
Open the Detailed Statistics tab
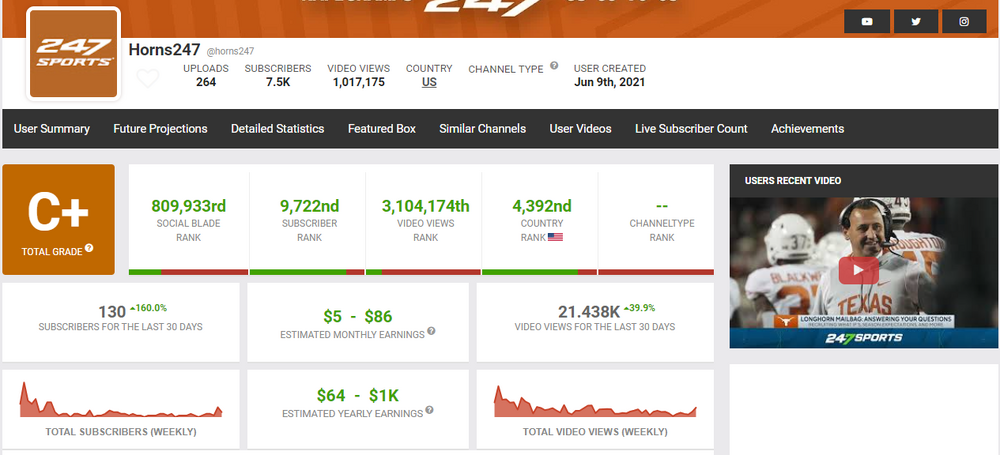277,129
